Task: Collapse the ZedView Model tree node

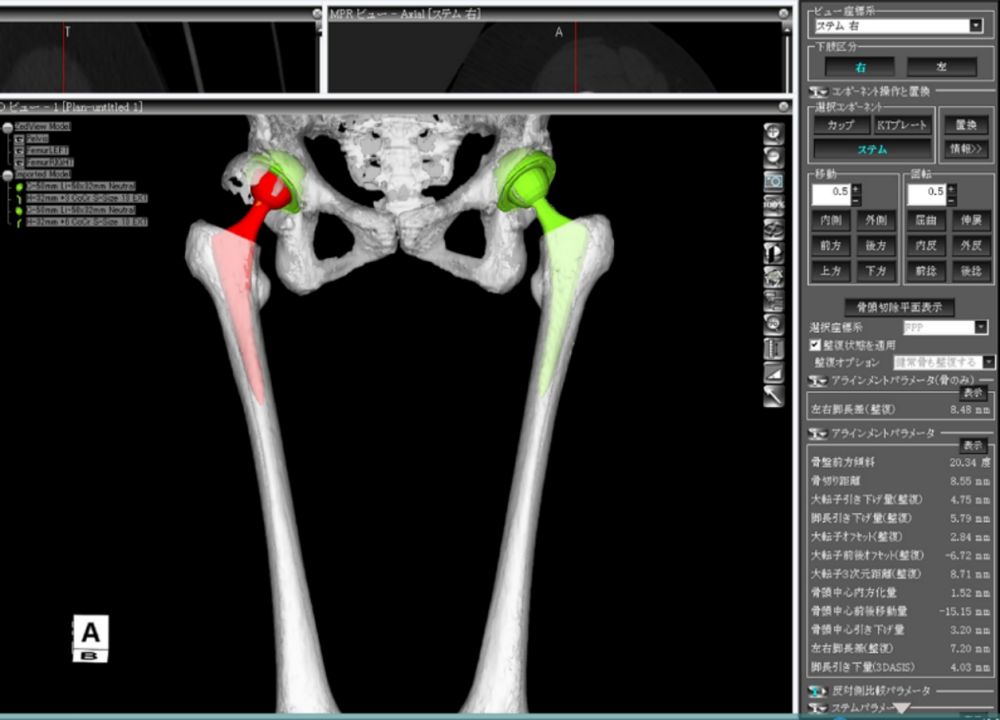Action: click(x=7, y=127)
